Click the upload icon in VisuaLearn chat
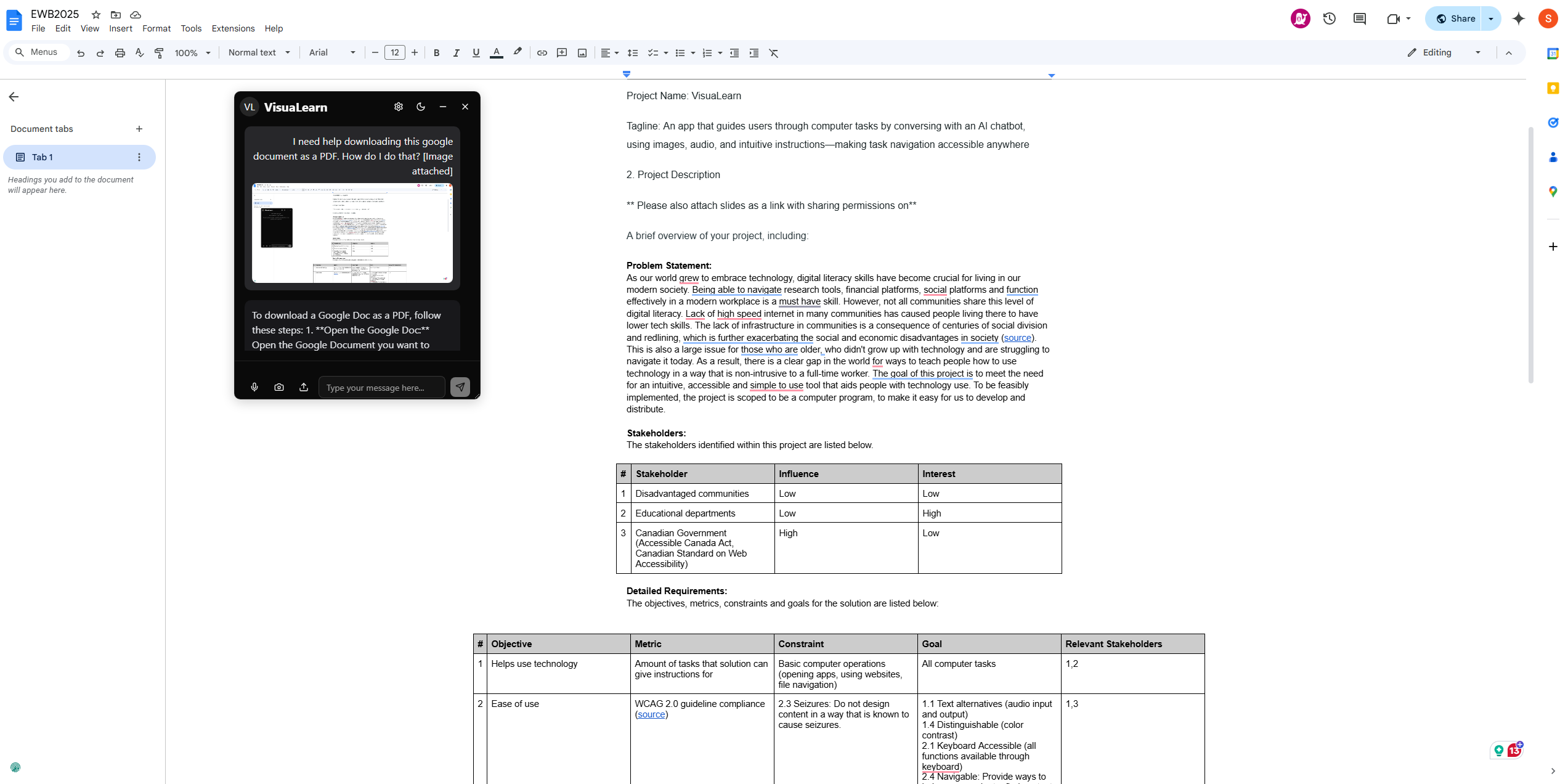Screen dimensions: 1568x784 tap(304, 387)
